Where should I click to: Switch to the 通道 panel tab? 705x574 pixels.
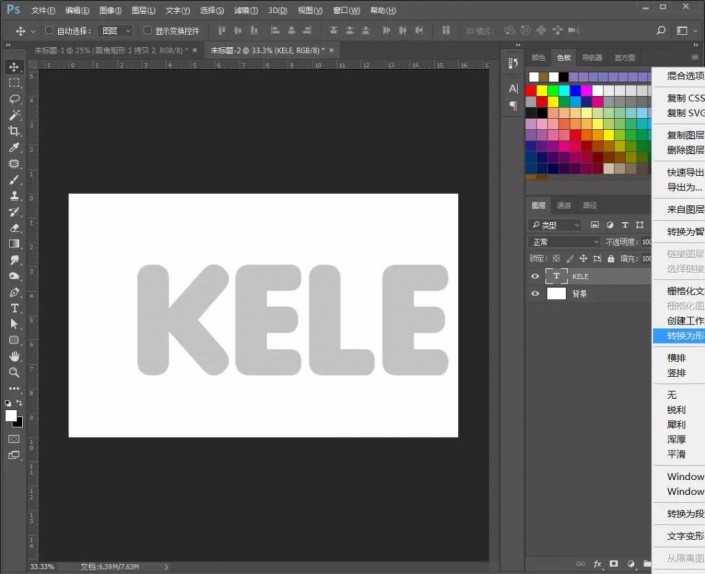(564, 205)
